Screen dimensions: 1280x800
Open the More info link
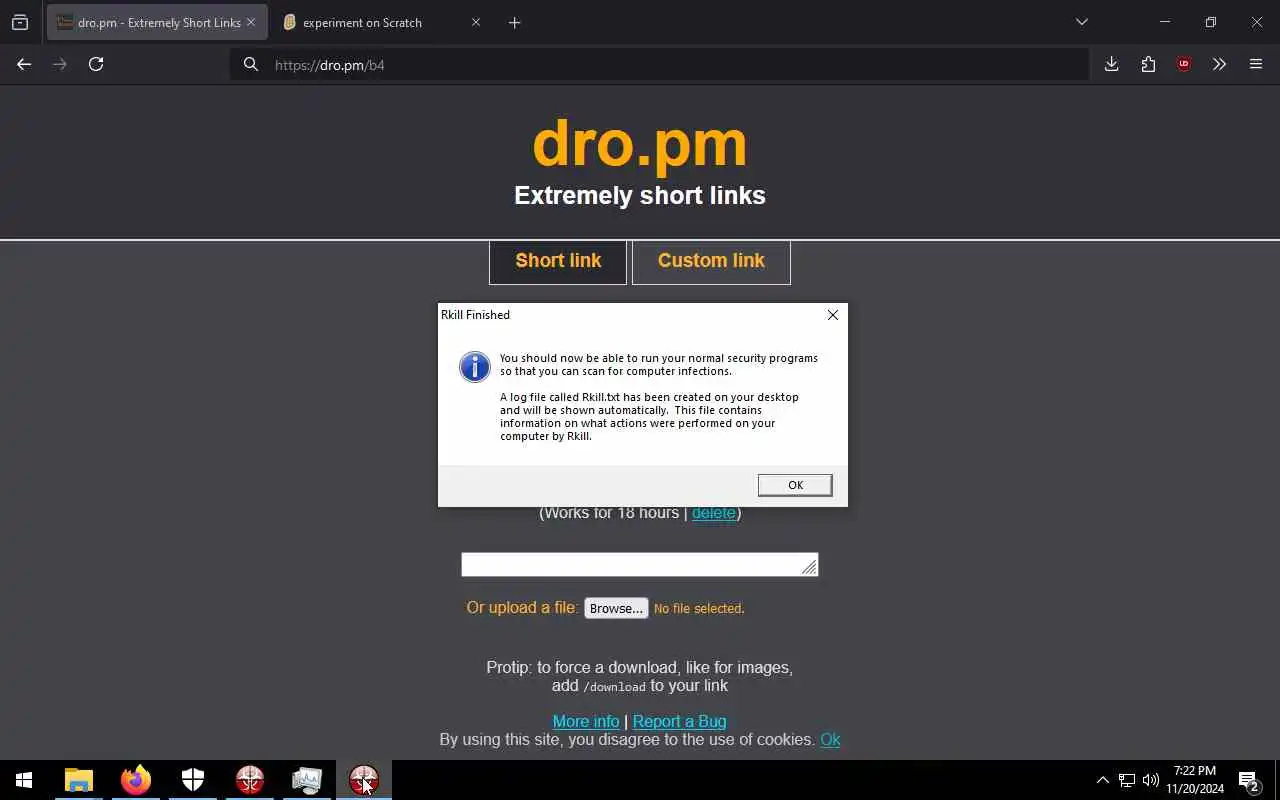[586, 721]
